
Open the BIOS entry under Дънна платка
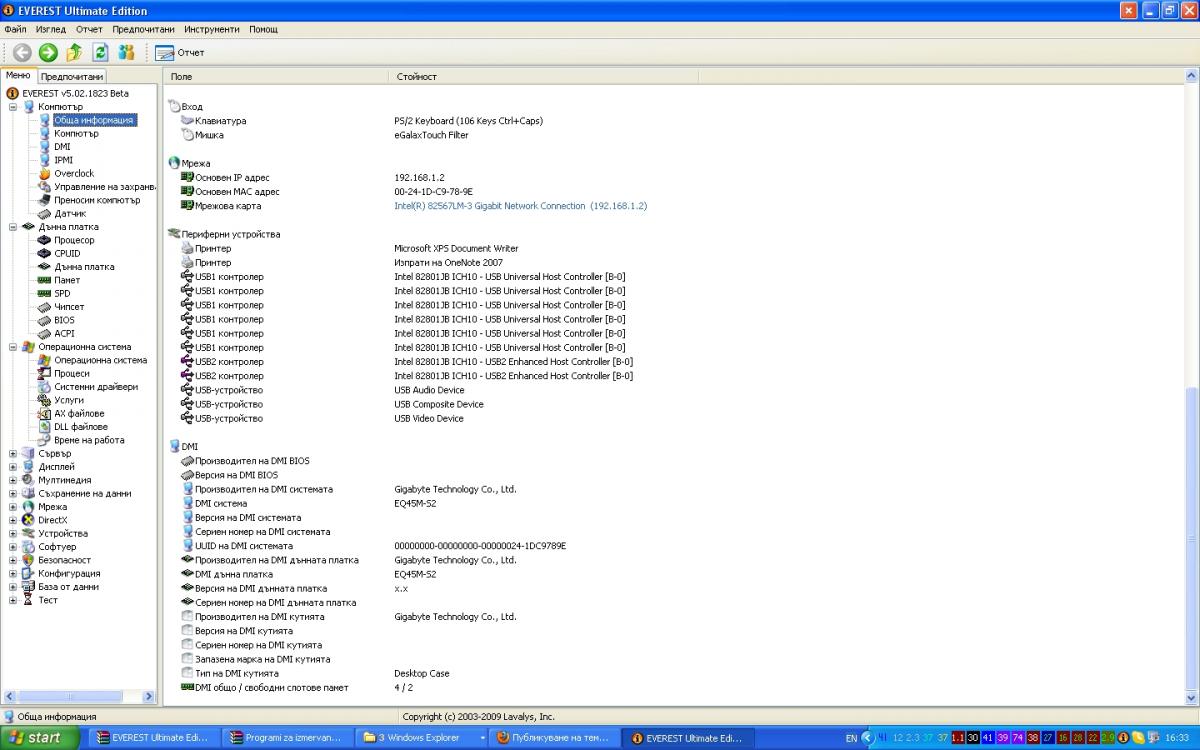[64, 320]
